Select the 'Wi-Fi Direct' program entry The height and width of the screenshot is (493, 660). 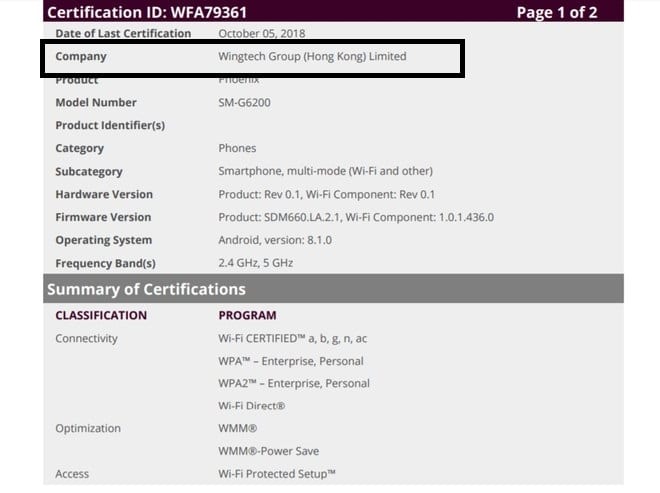(x=252, y=406)
